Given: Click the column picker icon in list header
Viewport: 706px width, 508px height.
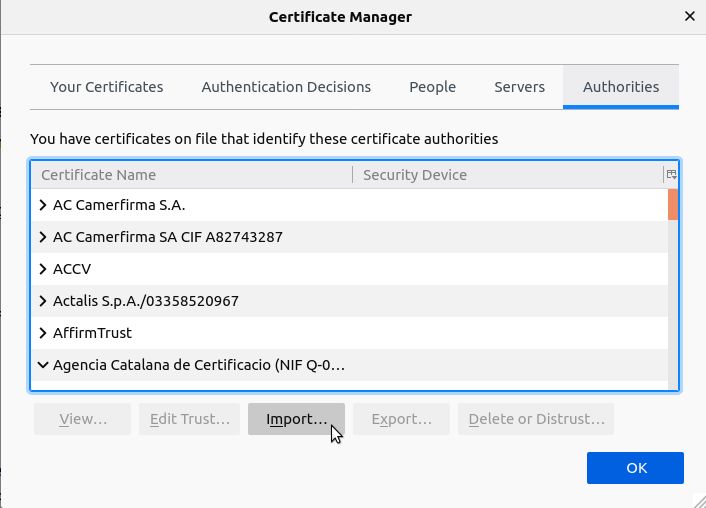Looking at the screenshot, I should click(671, 174).
